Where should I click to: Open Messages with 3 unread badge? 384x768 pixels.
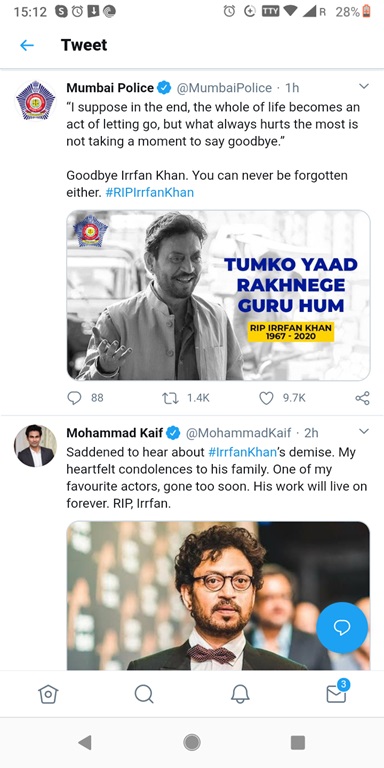pyautogui.click(x=337, y=692)
